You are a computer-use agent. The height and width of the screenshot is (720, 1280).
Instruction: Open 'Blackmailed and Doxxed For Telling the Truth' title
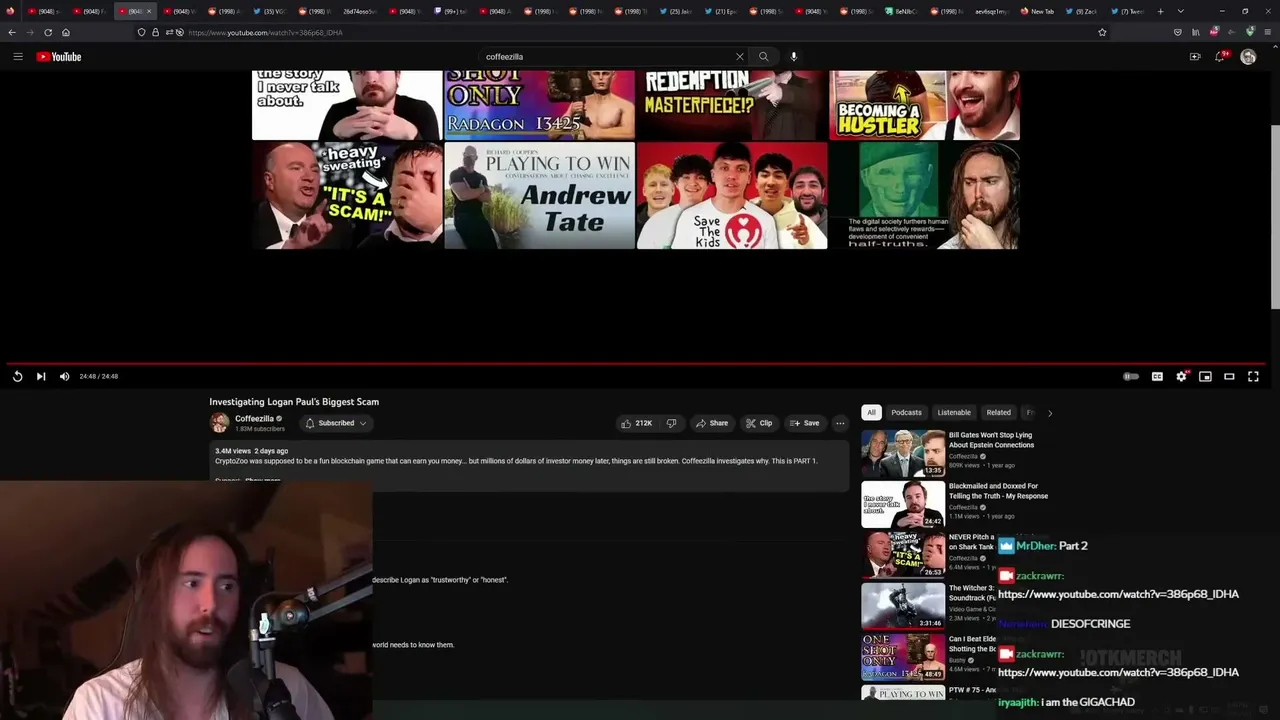[x=998, y=491]
